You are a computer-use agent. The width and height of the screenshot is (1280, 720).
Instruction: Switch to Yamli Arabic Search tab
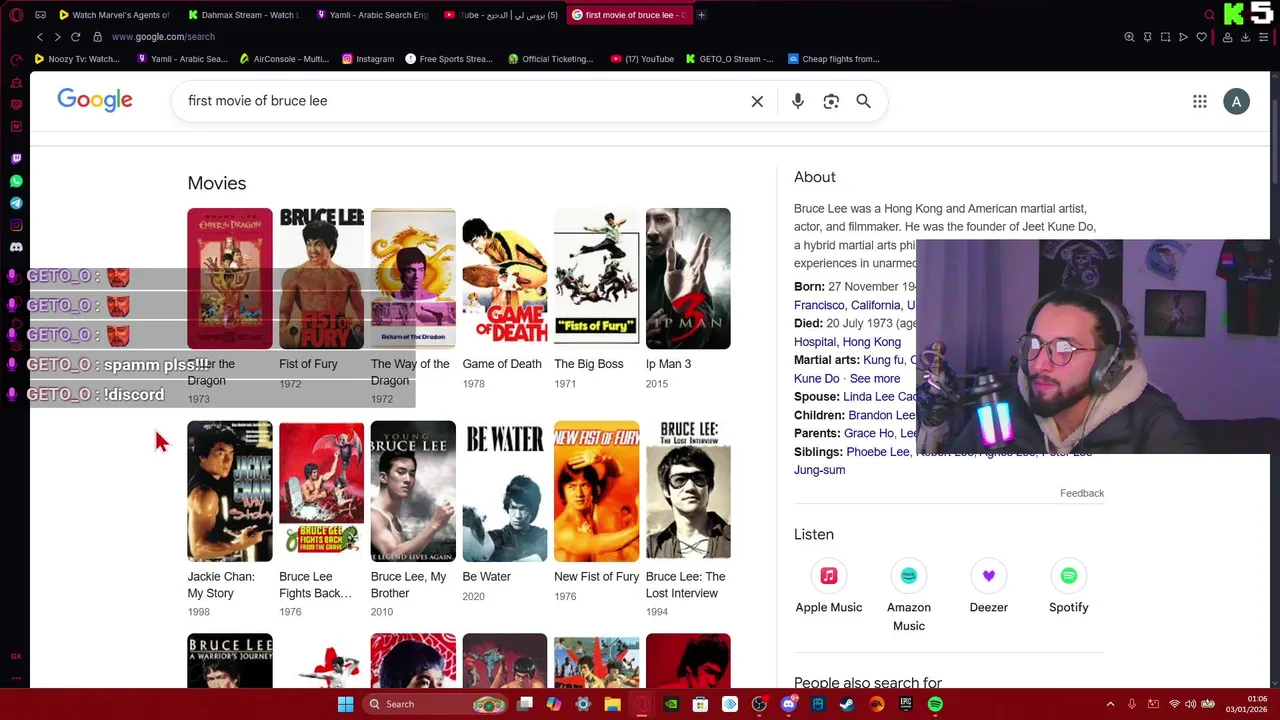coord(371,15)
